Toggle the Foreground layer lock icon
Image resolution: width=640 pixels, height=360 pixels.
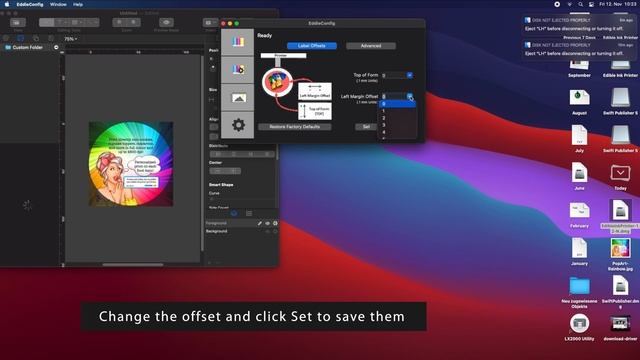click(x=275, y=223)
